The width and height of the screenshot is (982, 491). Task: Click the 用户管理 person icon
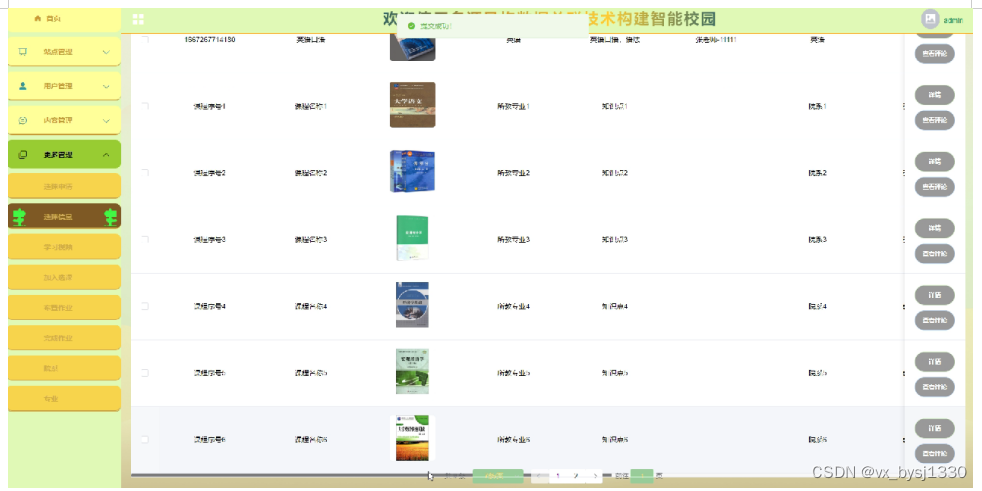coord(23,86)
